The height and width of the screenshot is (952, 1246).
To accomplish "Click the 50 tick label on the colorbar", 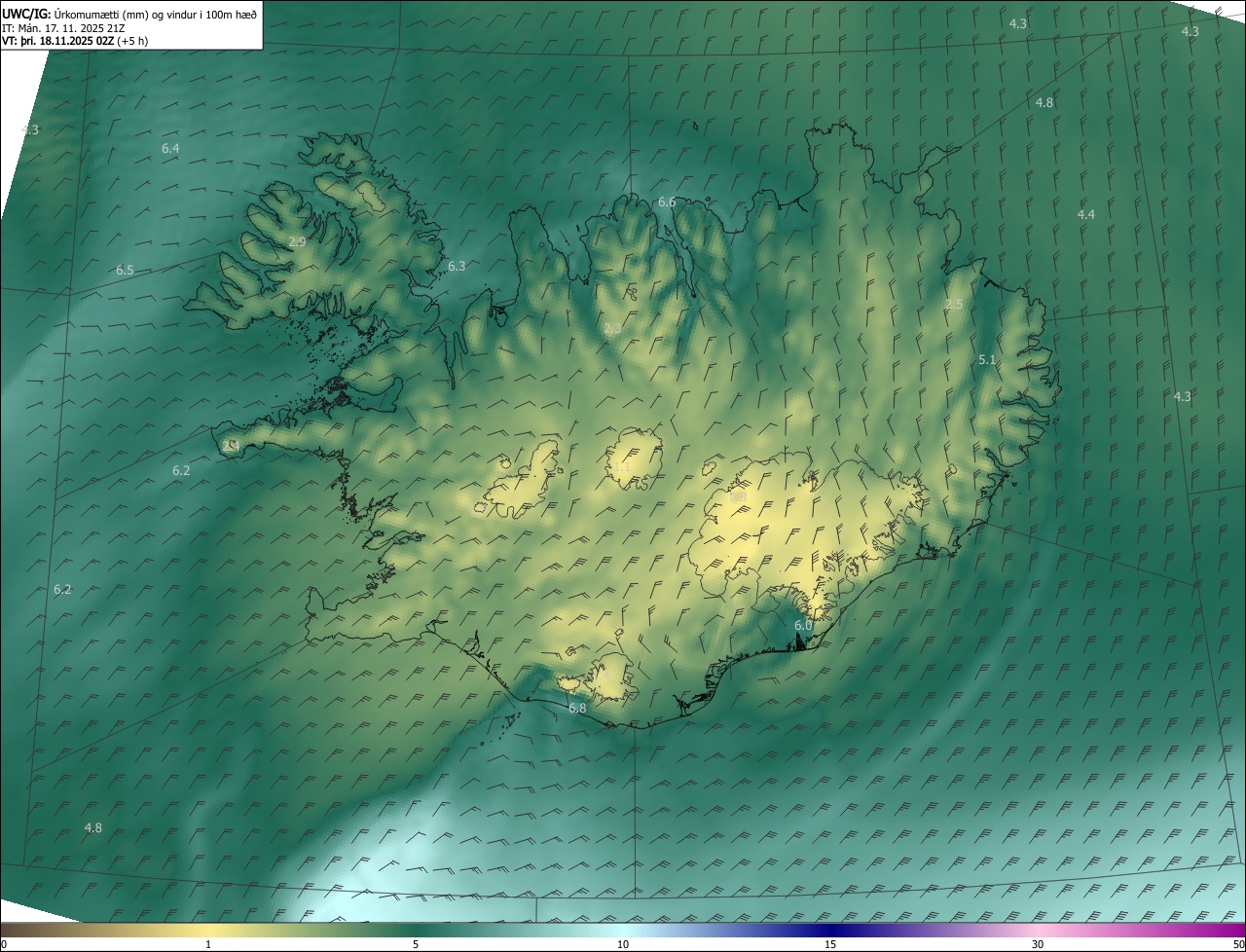I will click(x=1238, y=944).
